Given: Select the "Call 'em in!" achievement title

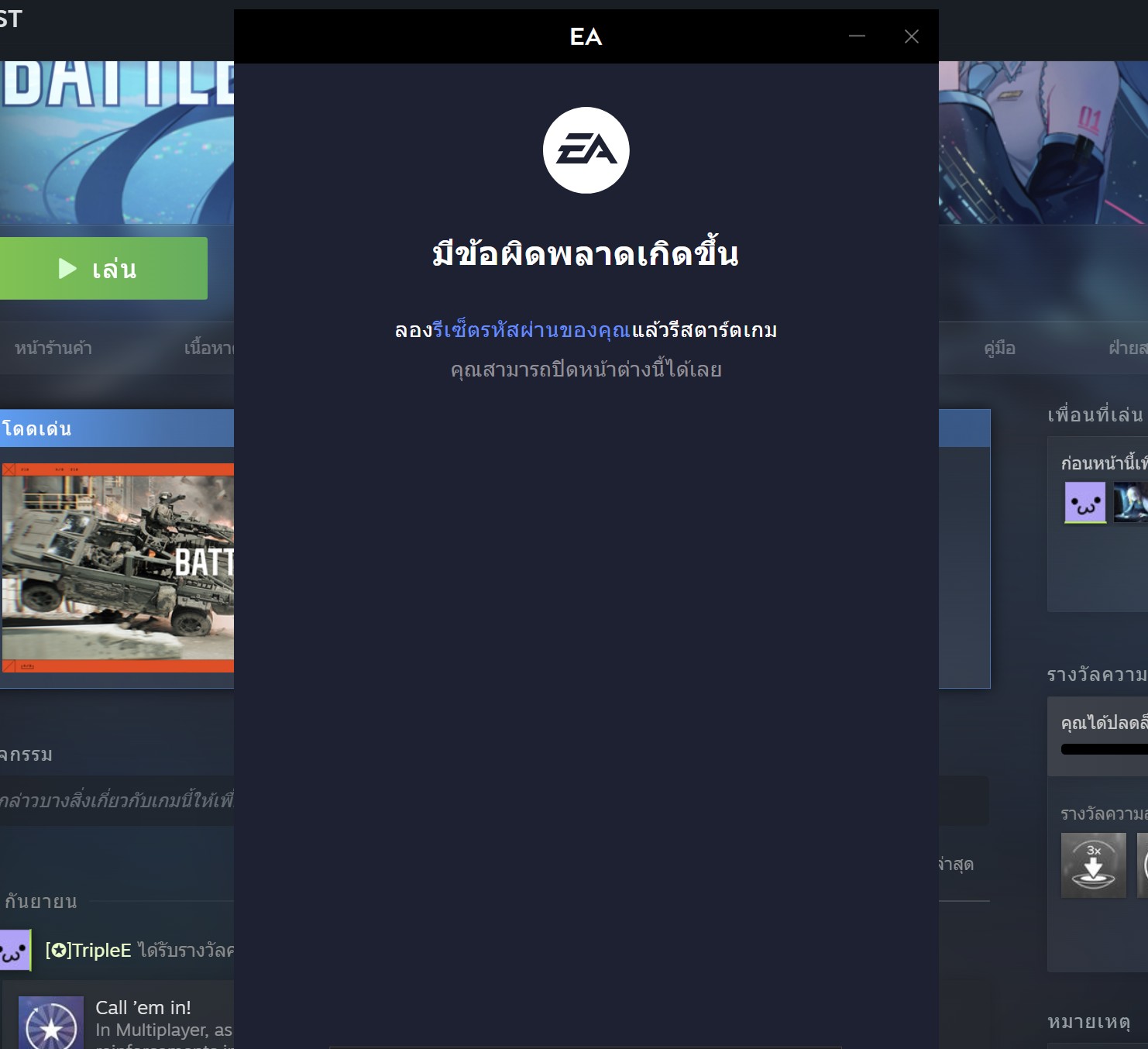Looking at the screenshot, I should (143, 1007).
